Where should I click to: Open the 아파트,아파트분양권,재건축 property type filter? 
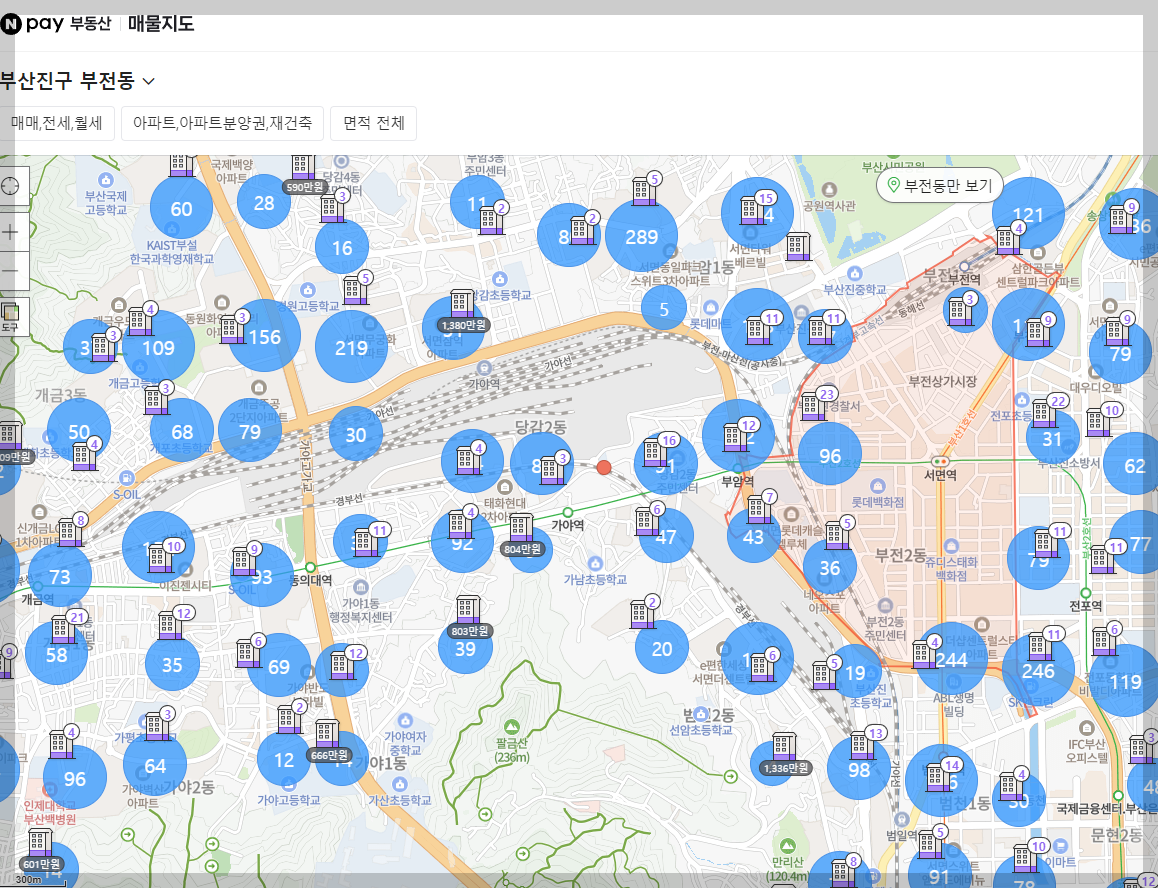pyautogui.click(x=222, y=123)
